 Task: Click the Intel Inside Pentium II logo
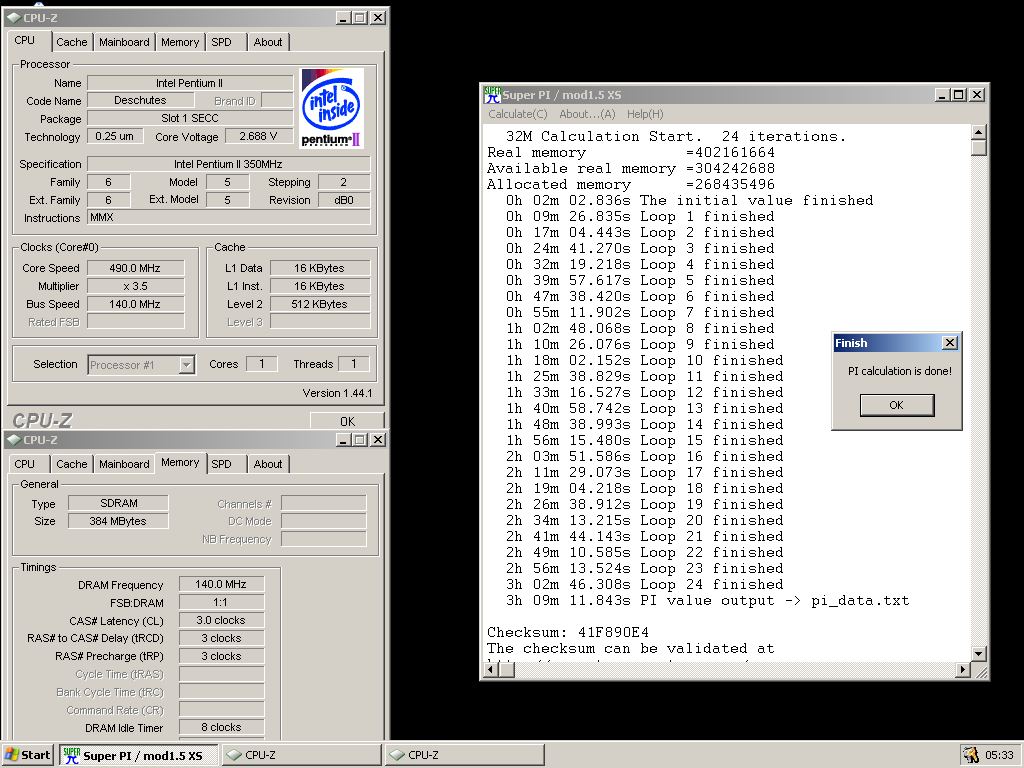coord(331,108)
